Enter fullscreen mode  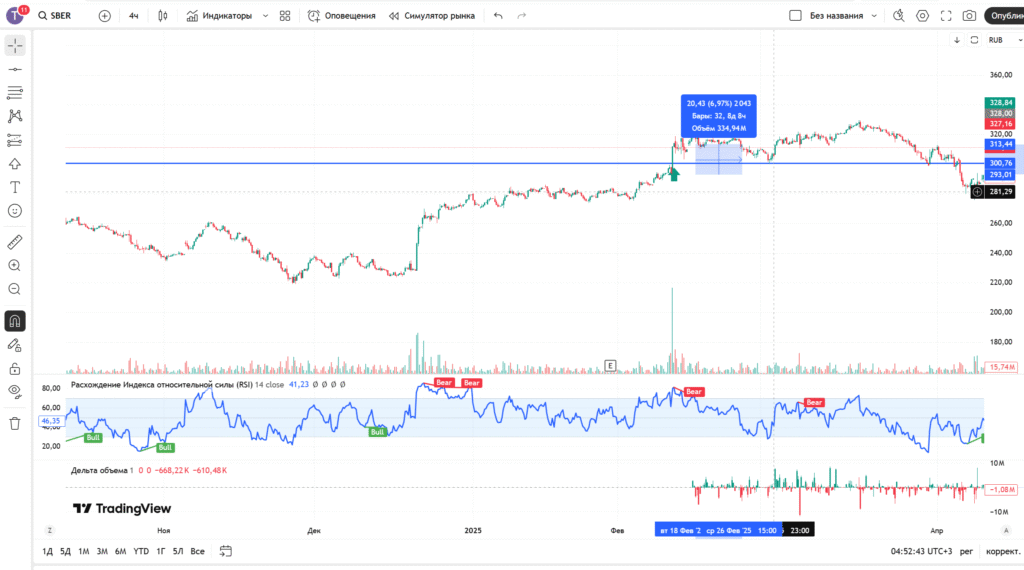(x=946, y=16)
